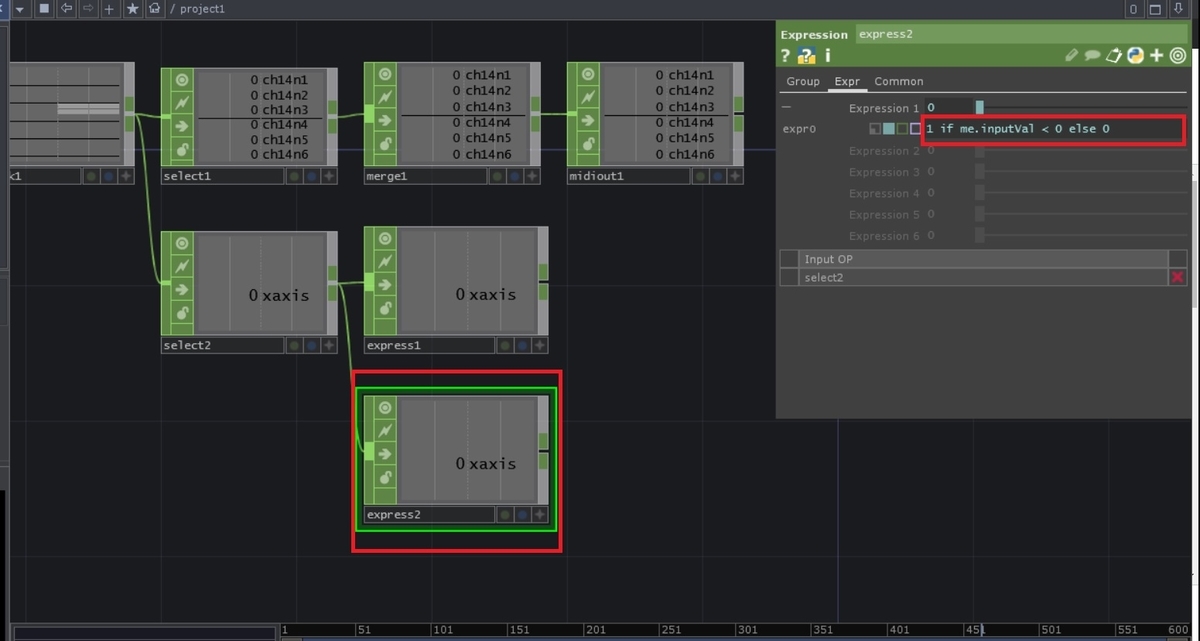Select green export mode square for expr0
The height and width of the screenshot is (641, 1200).
click(x=902, y=129)
